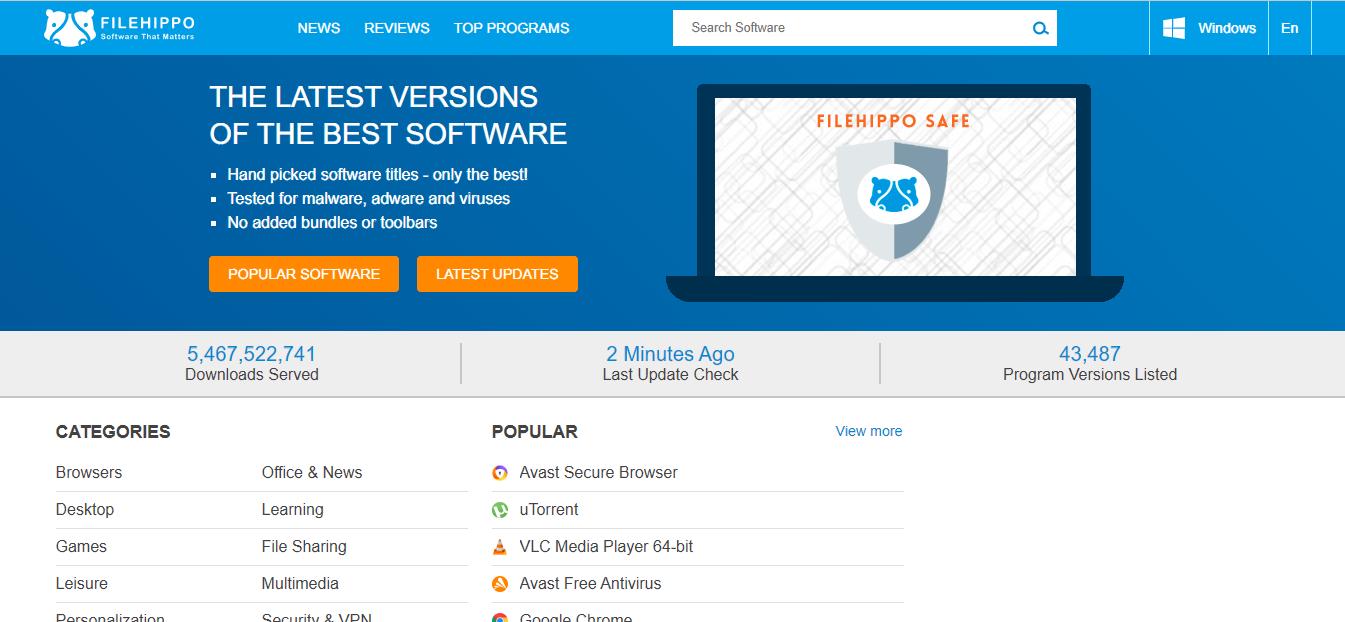Open the News menu item
This screenshot has width=1345, height=622.
(319, 28)
